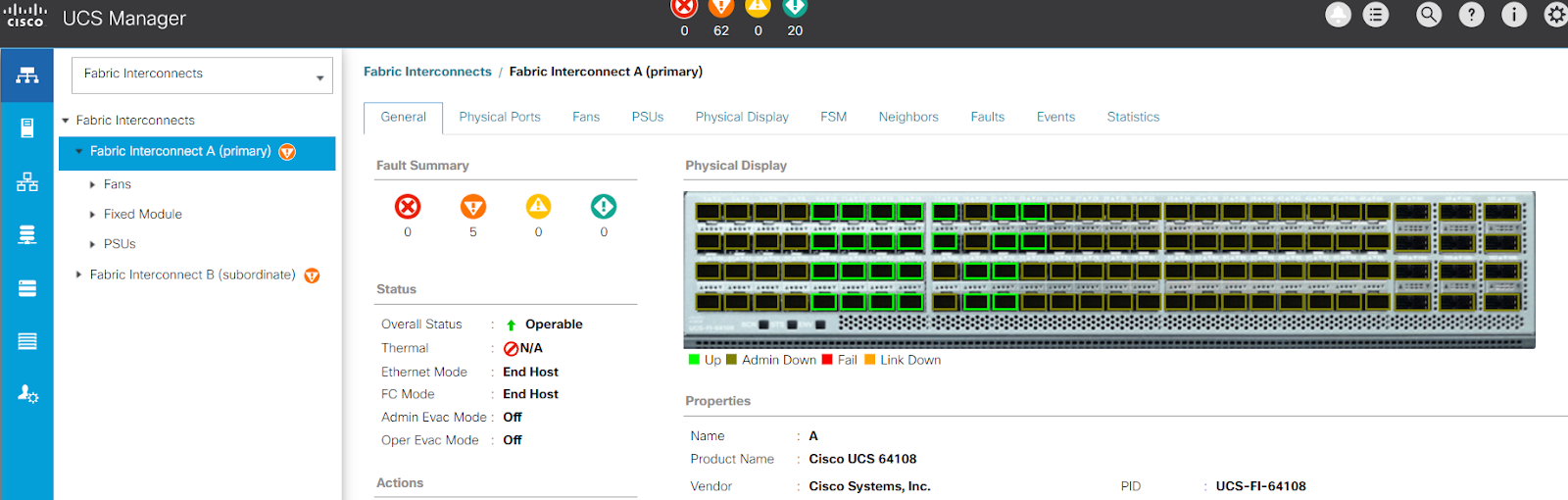Open the SAN section in the sidebar

pos(27,234)
